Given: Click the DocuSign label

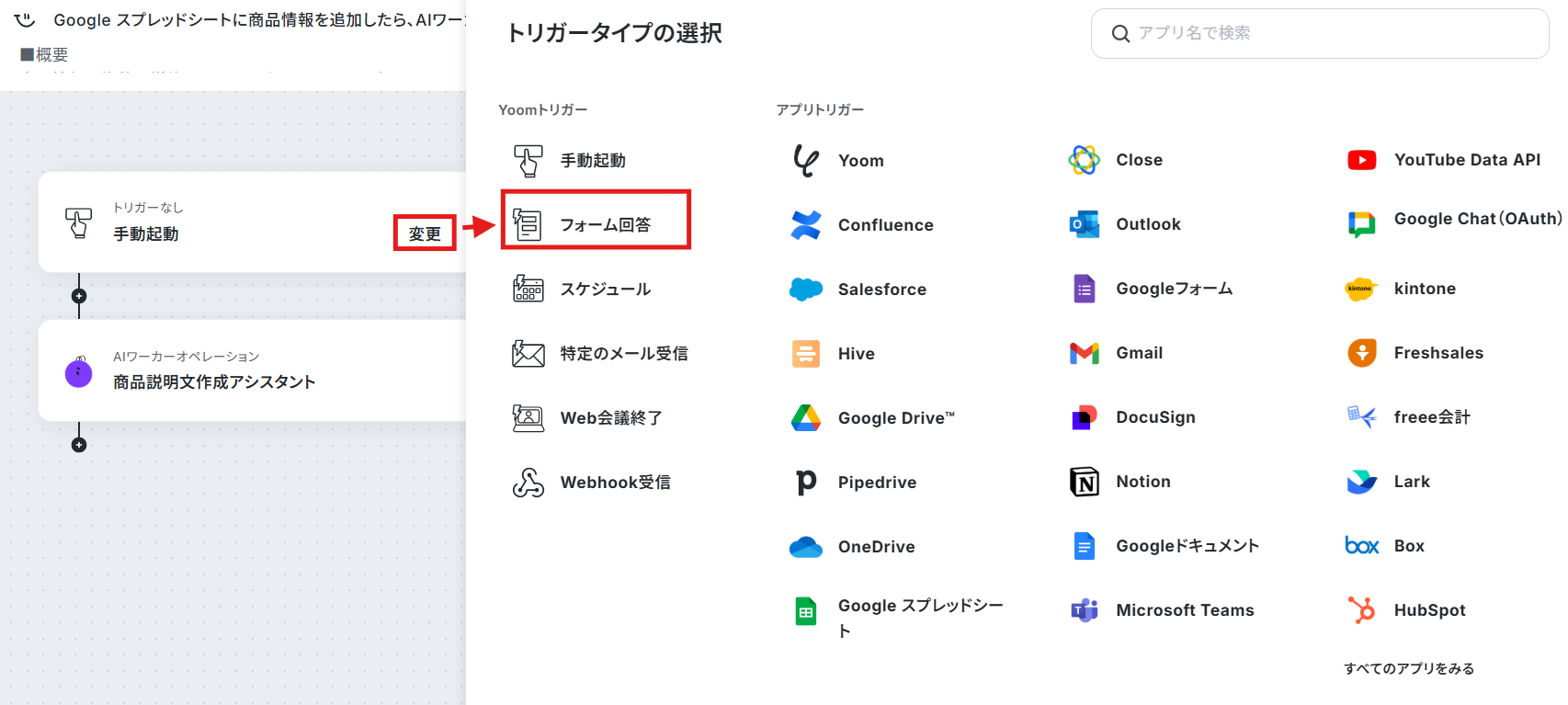Looking at the screenshot, I should (1156, 417).
